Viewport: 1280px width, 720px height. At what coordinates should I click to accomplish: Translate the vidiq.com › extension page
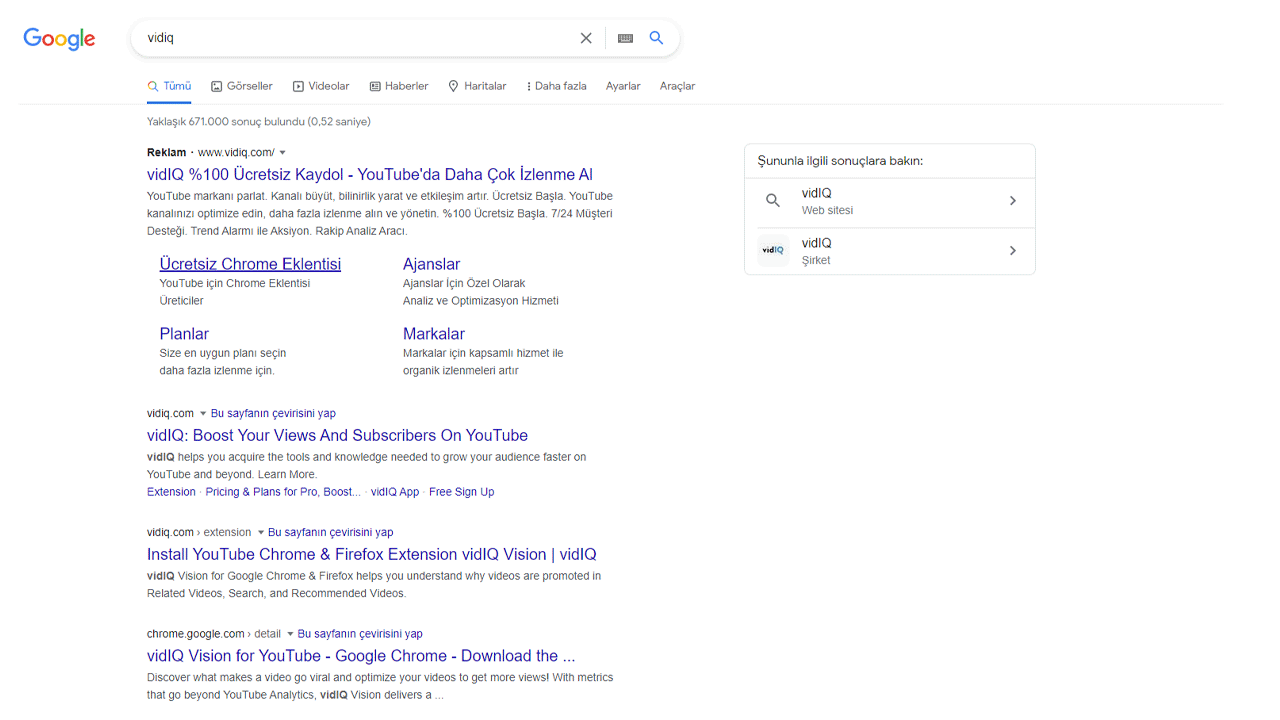330,533
